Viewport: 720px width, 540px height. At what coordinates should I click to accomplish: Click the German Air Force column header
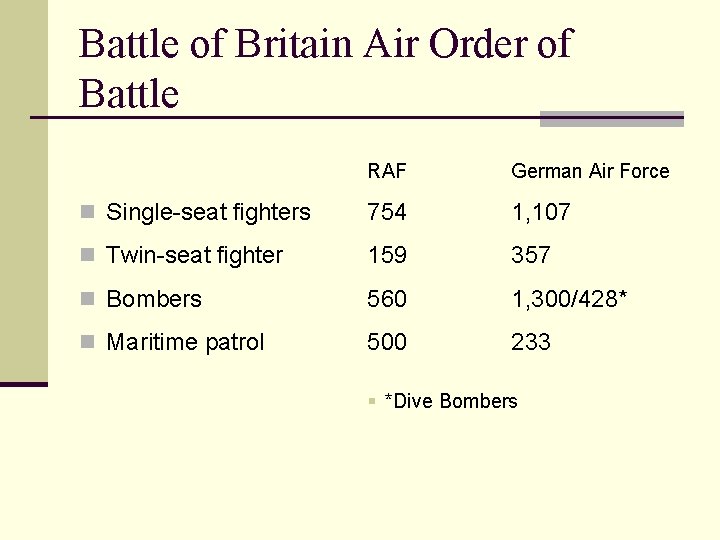[590, 171]
